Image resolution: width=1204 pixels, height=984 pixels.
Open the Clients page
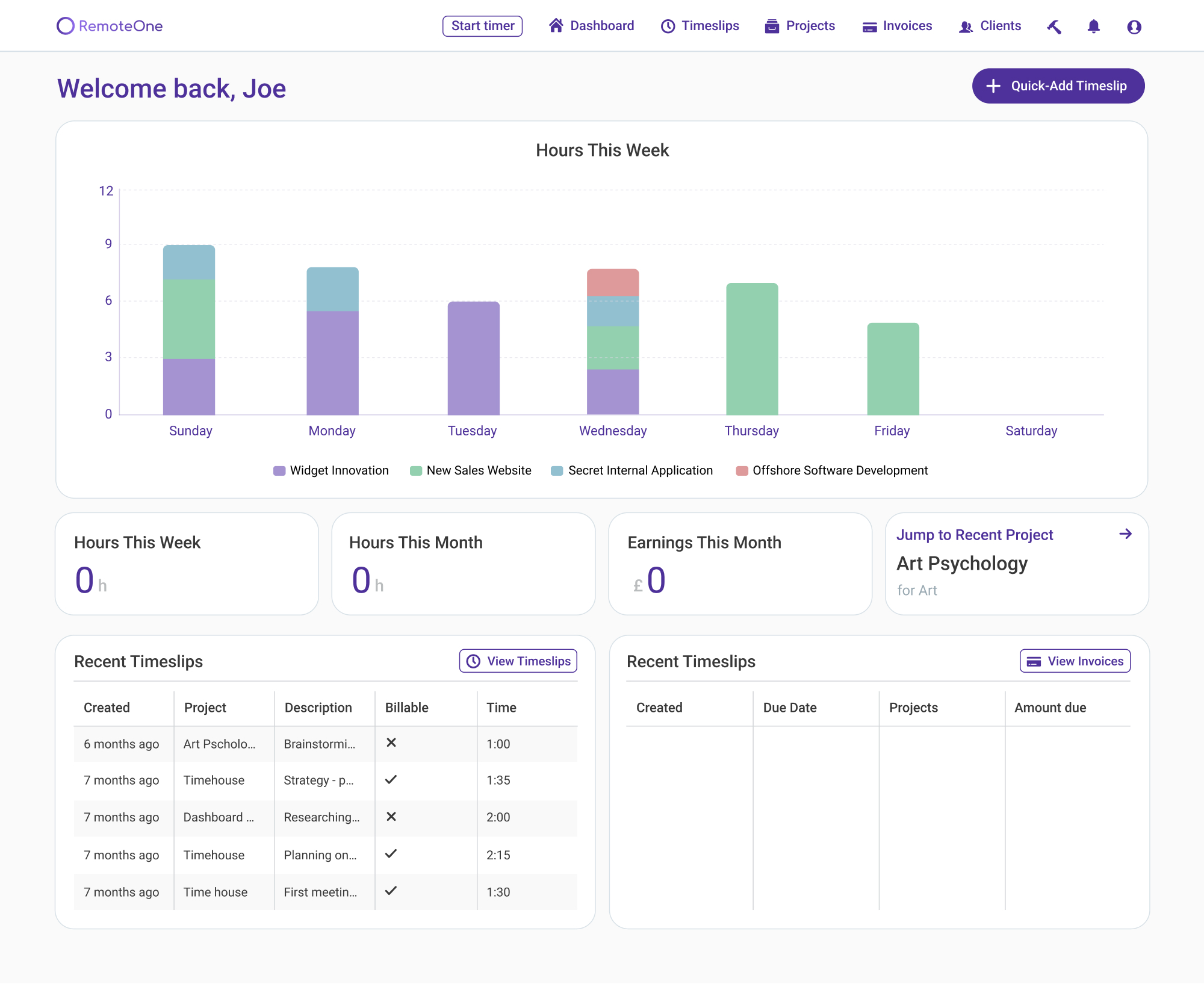990,26
